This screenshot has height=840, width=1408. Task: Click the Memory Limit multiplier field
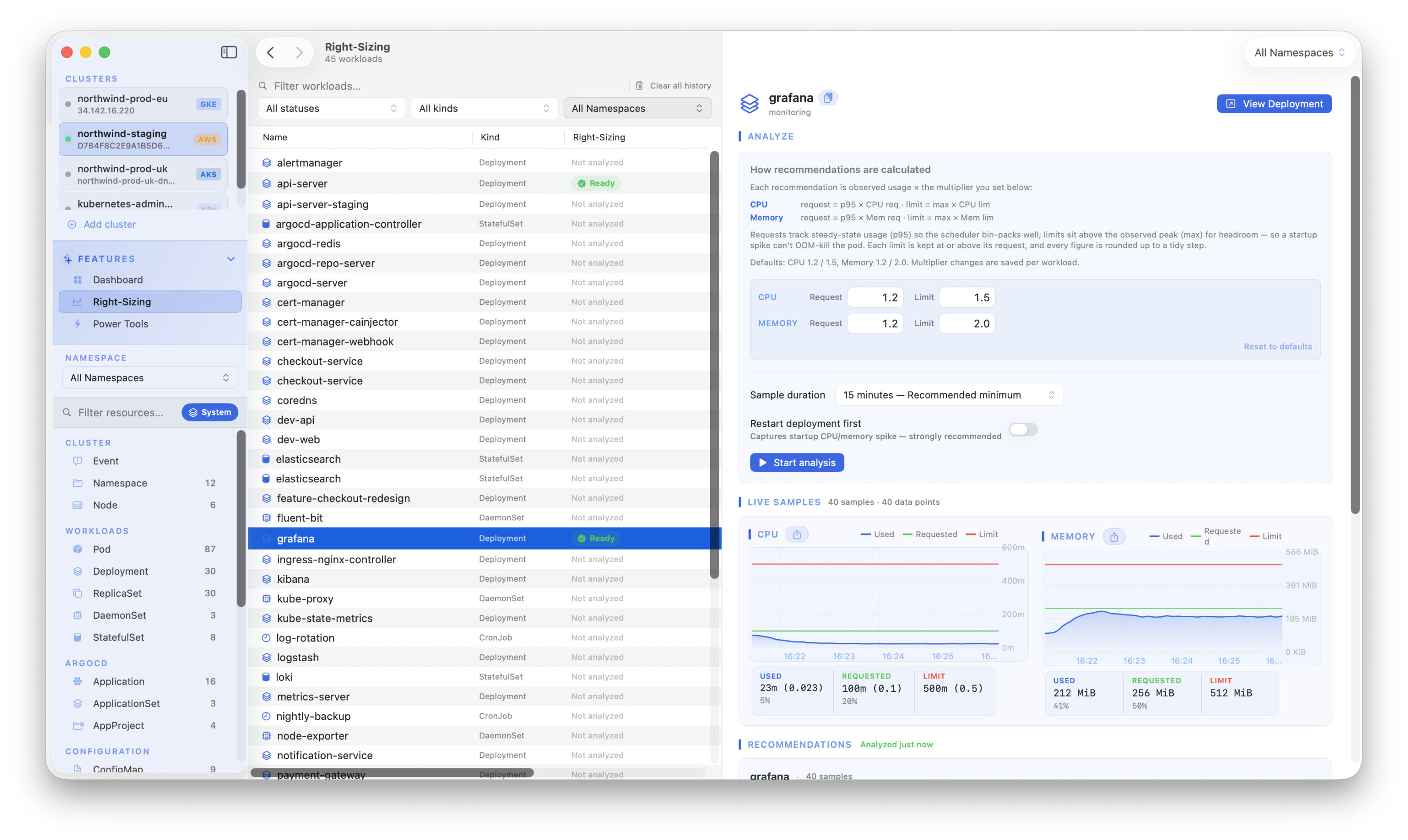(967, 323)
